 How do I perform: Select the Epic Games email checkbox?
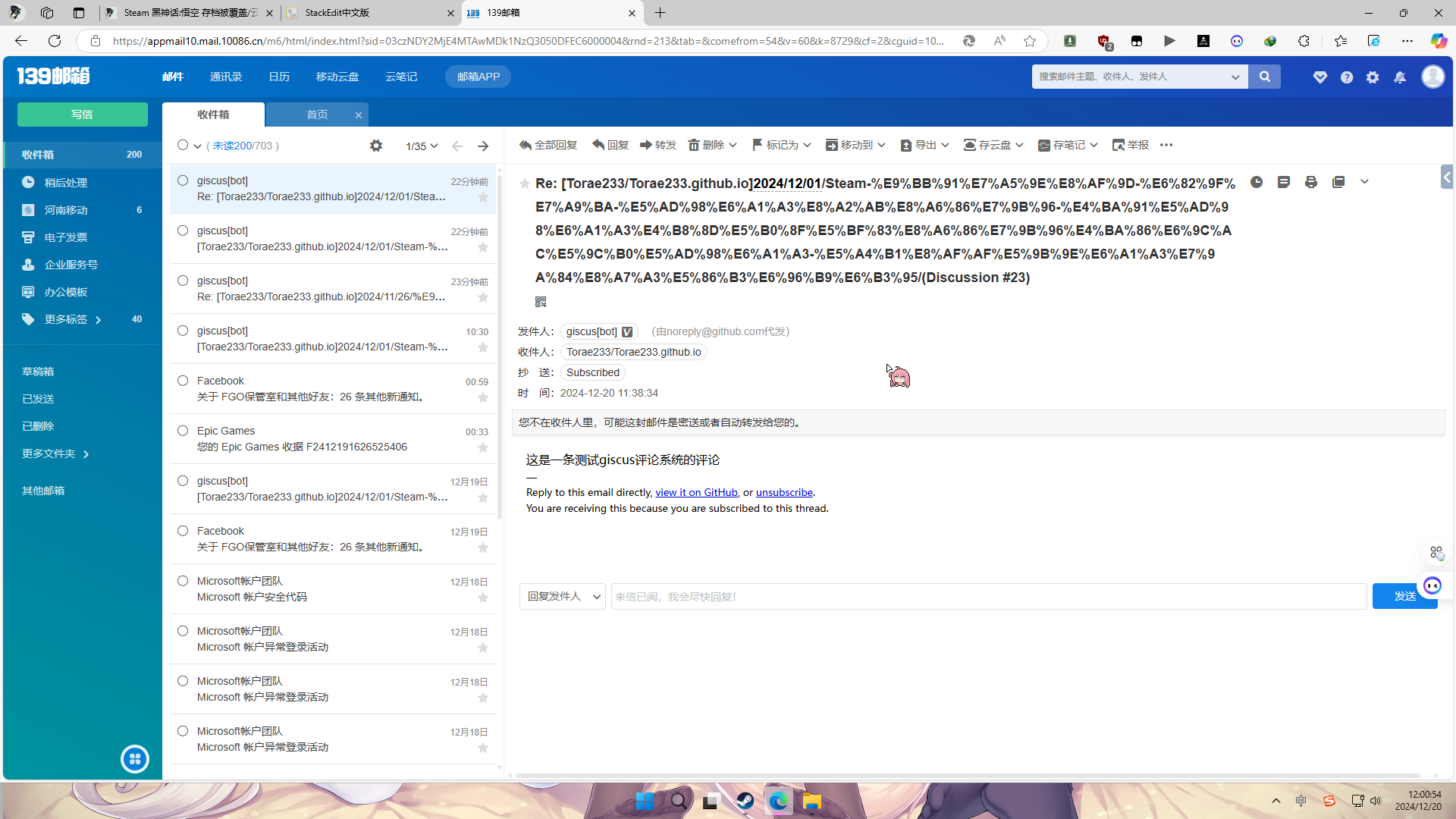pyautogui.click(x=183, y=431)
